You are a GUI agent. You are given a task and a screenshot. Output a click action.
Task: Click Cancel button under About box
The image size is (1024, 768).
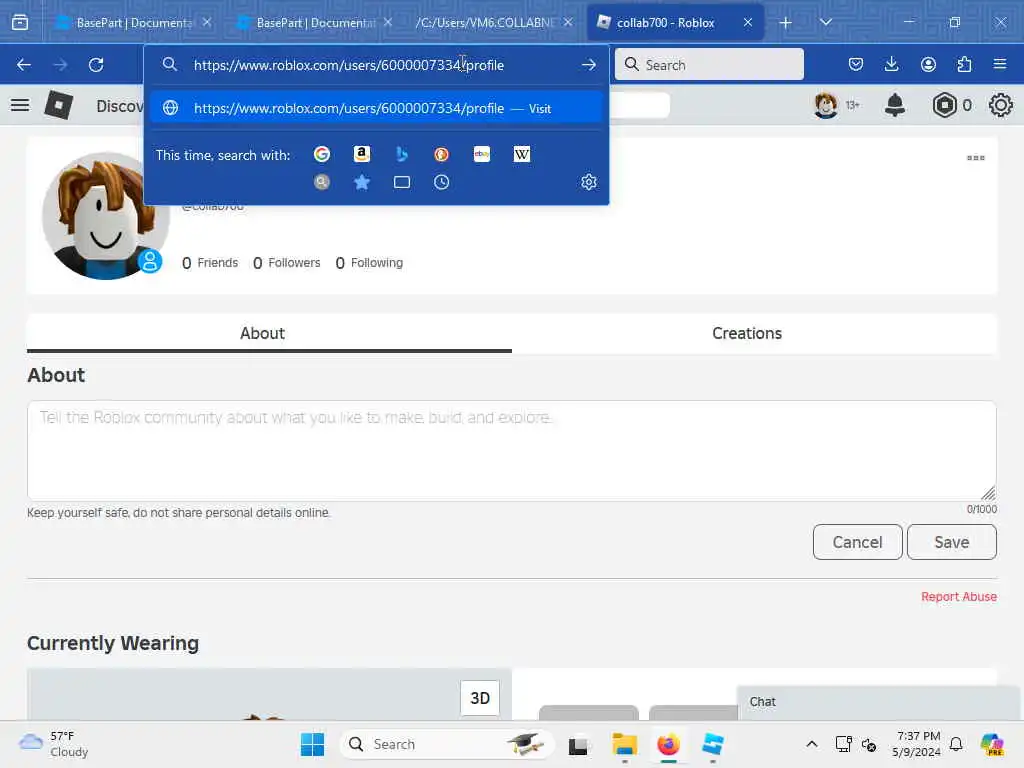pos(857,542)
